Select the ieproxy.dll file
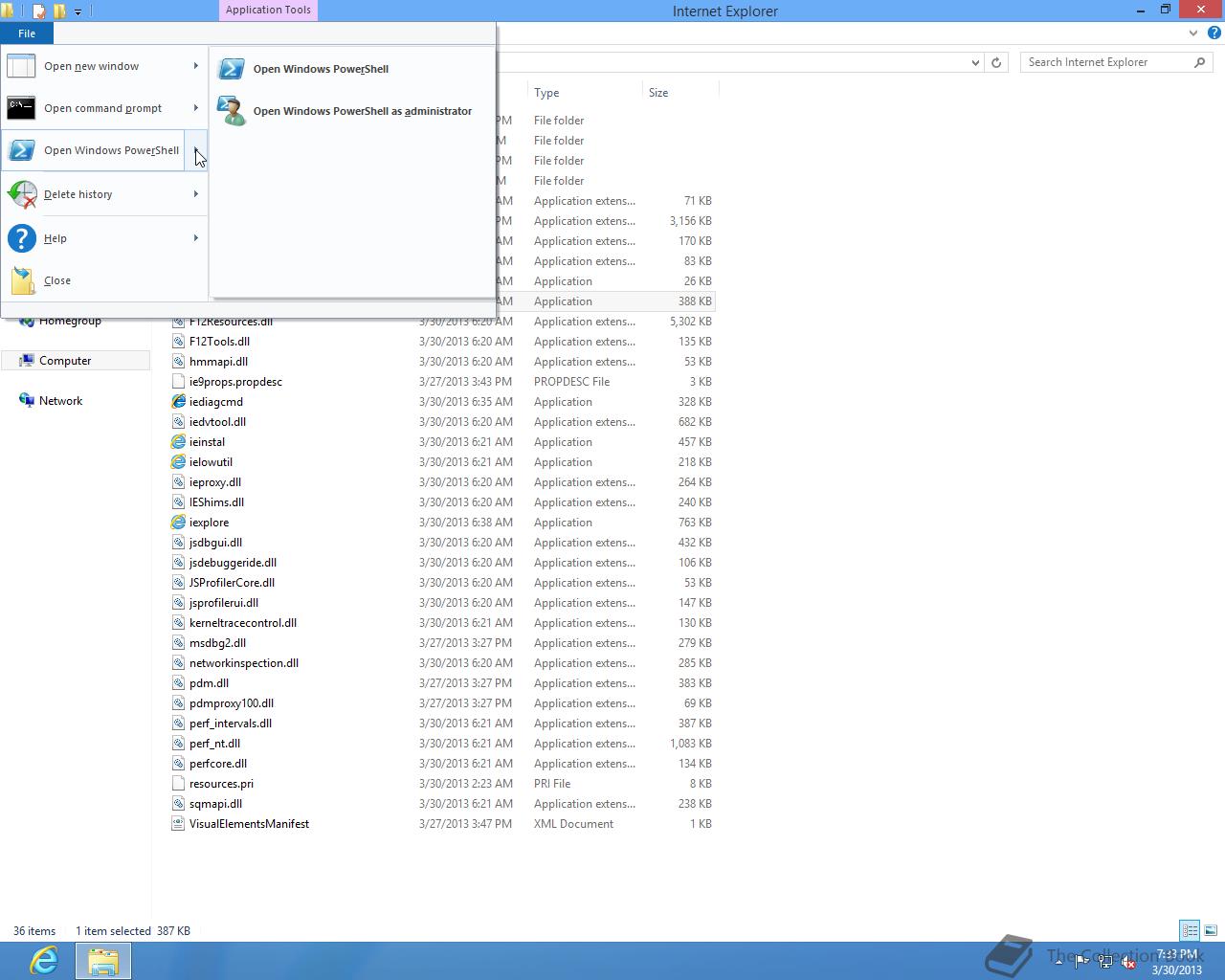 pyautogui.click(x=215, y=482)
